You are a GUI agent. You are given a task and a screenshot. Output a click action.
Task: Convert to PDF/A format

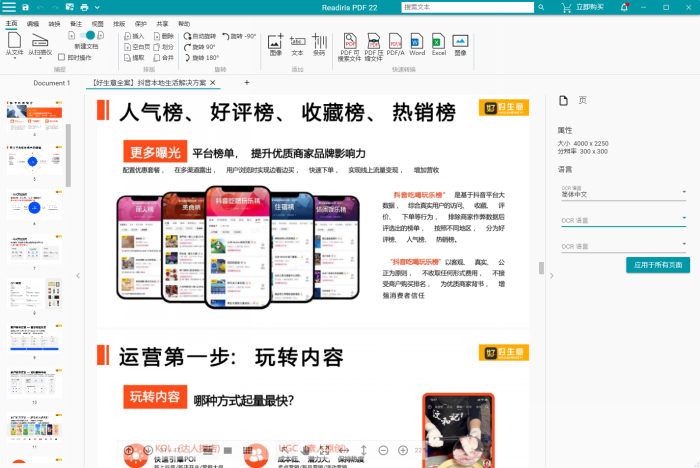coord(396,44)
